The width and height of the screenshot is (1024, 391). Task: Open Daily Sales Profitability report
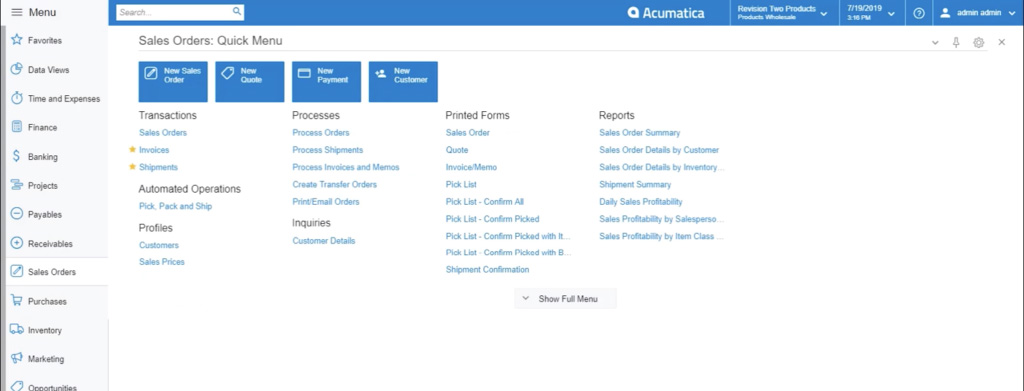tap(641, 202)
